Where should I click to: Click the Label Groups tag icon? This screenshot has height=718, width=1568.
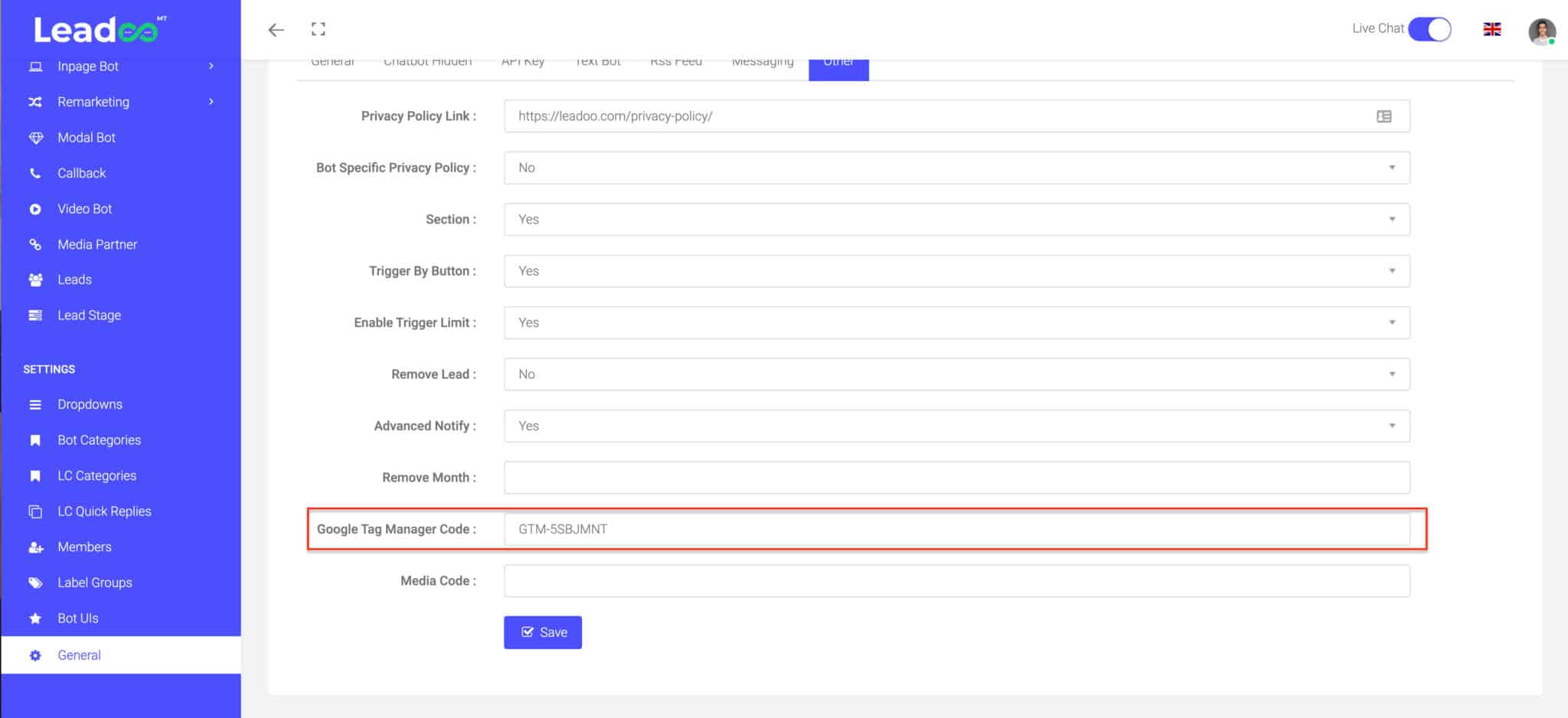pos(36,582)
